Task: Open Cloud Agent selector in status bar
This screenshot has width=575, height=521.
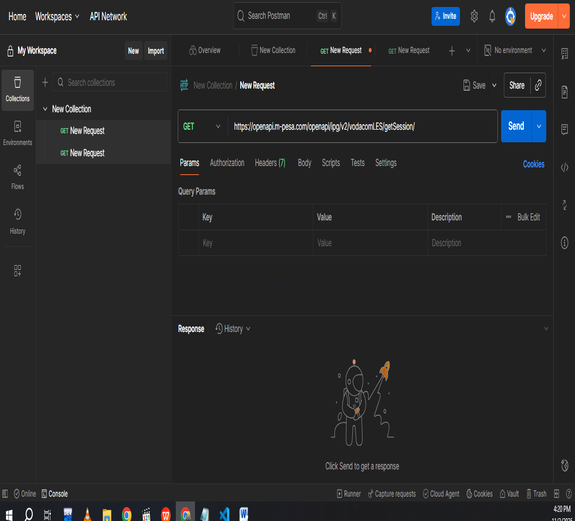Action: tap(441, 494)
